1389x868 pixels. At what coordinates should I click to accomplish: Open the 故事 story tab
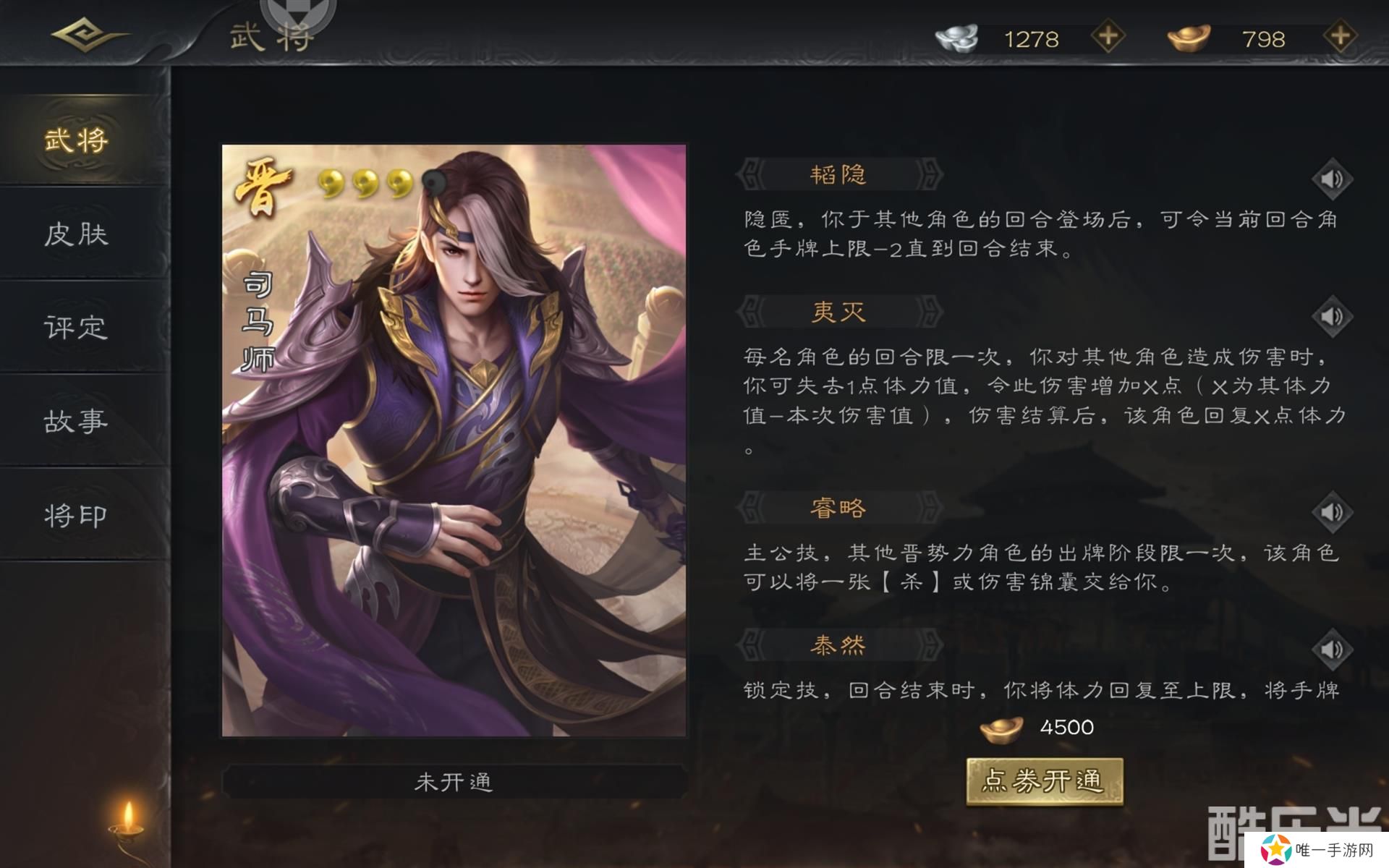(x=77, y=421)
